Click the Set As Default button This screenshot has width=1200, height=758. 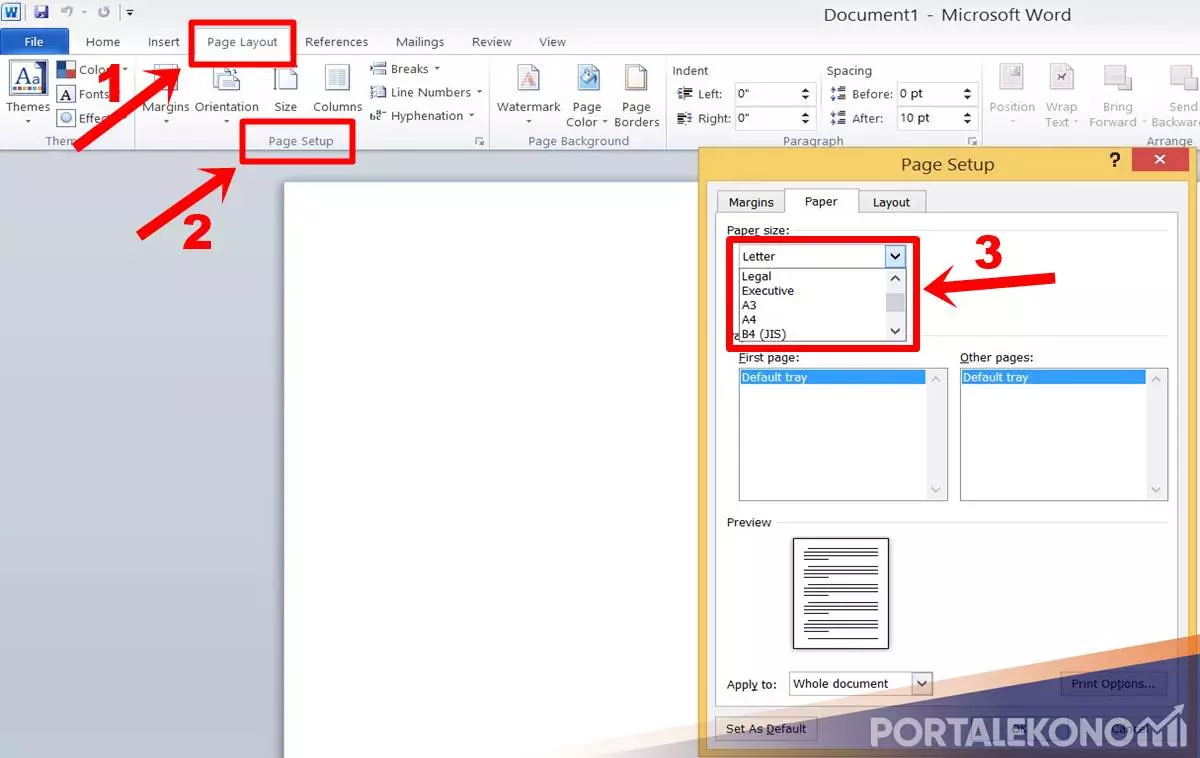click(x=766, y=729)
